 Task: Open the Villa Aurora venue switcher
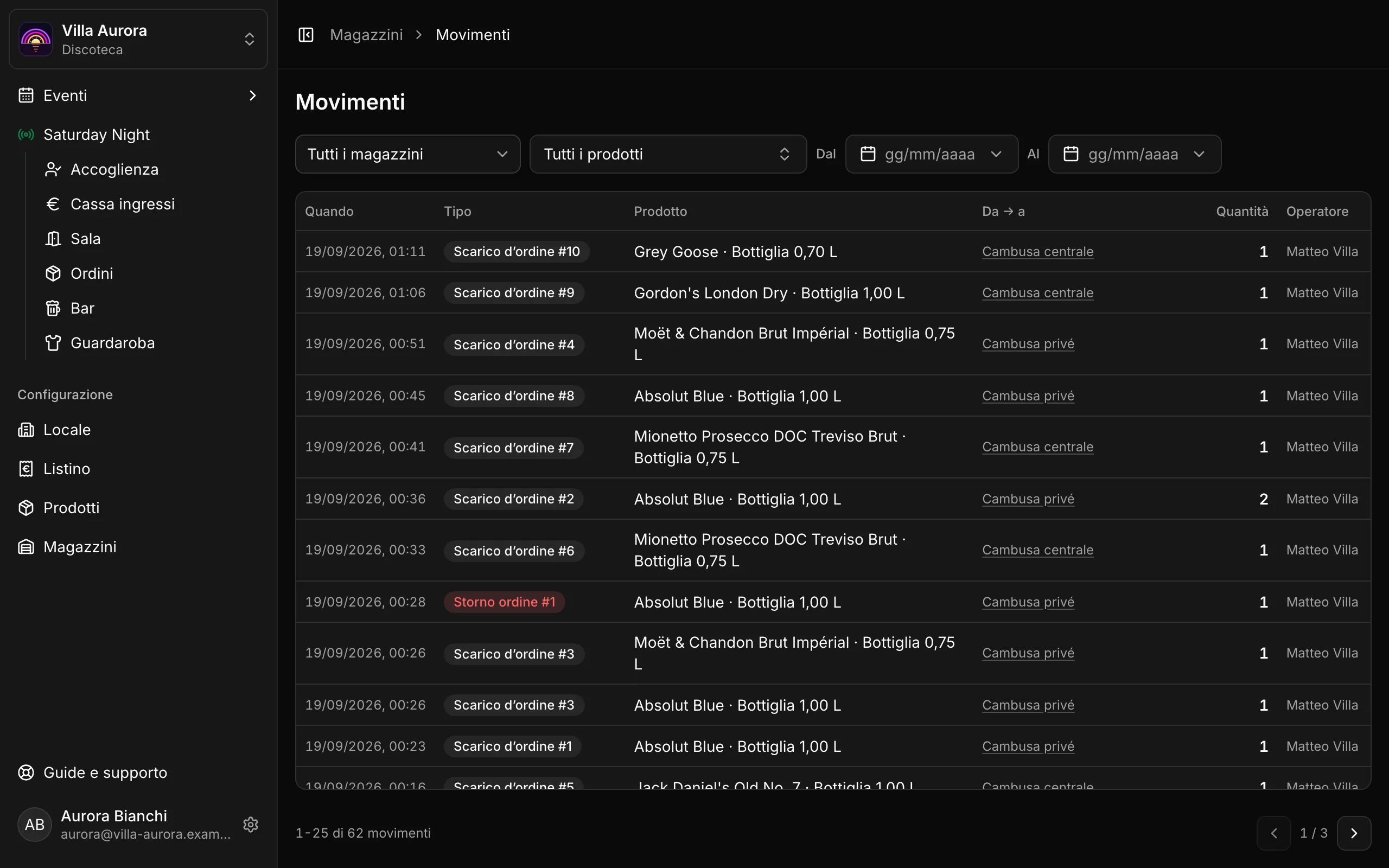click(x=138, y=39)
